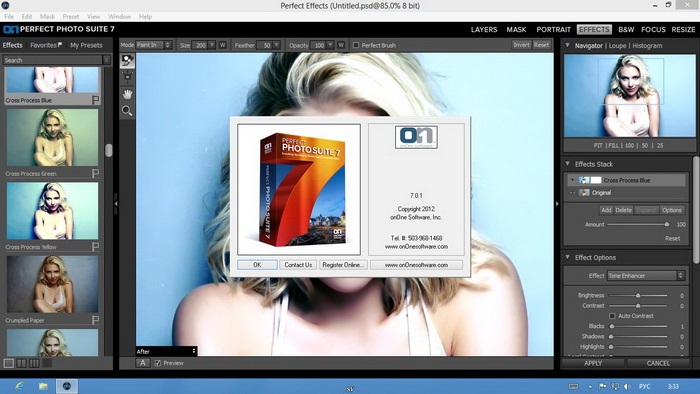
Task: Open the Effect Tone Enhancer dropdown
Action: click(646, 275)
